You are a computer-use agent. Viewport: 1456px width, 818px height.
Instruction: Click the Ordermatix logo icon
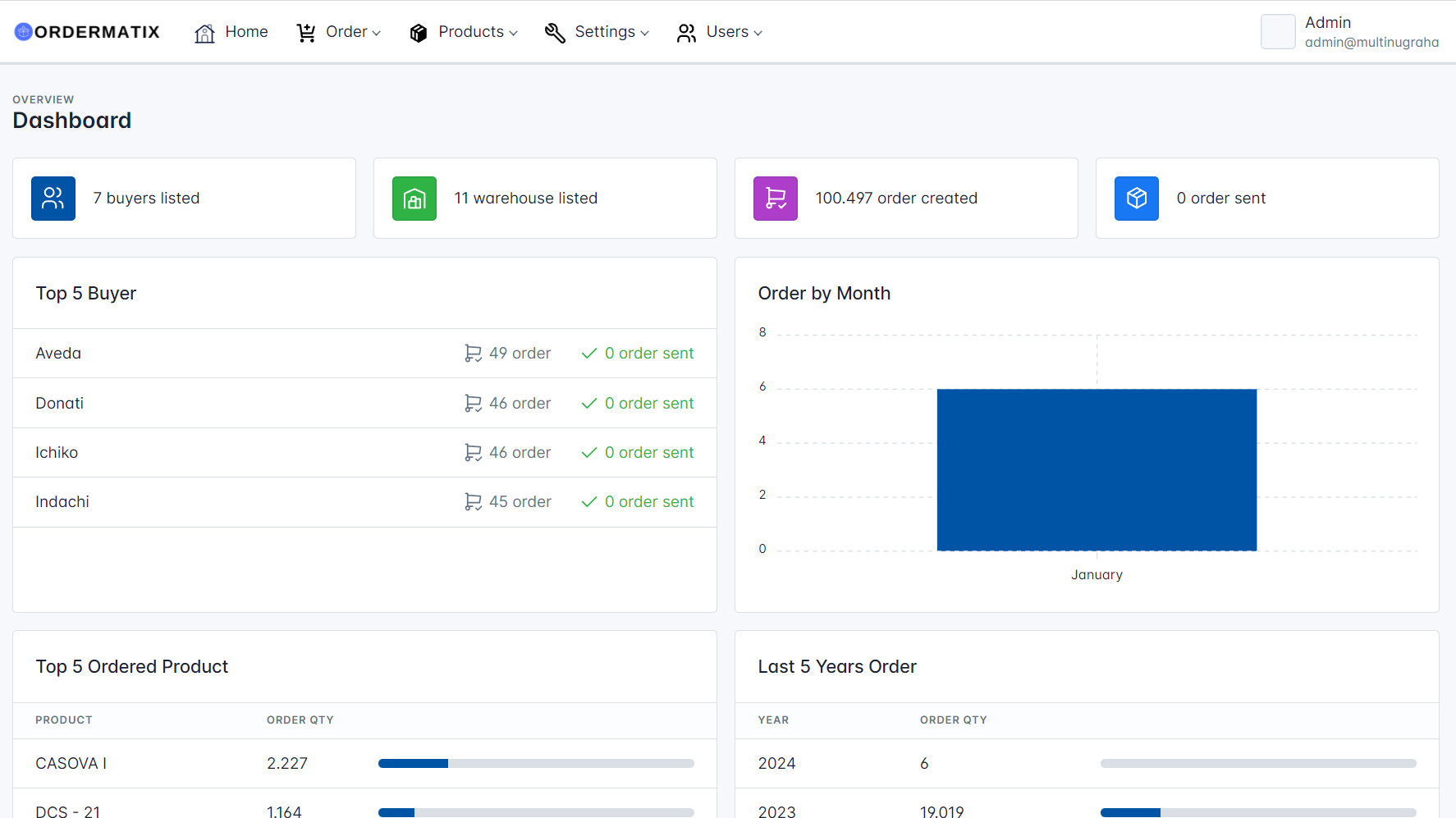[22, 31]
